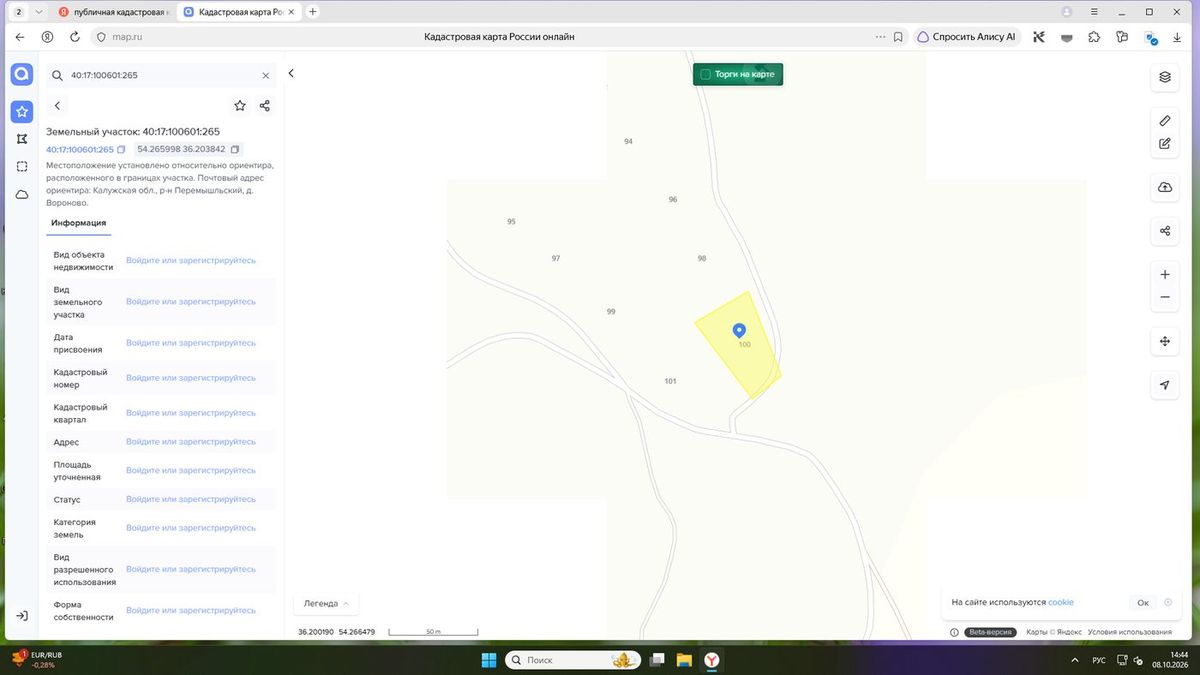This screenshot has width=1200, height=675.
Task: Open a new browser tab
Action: pyautogui.click(x=313, y=12)
